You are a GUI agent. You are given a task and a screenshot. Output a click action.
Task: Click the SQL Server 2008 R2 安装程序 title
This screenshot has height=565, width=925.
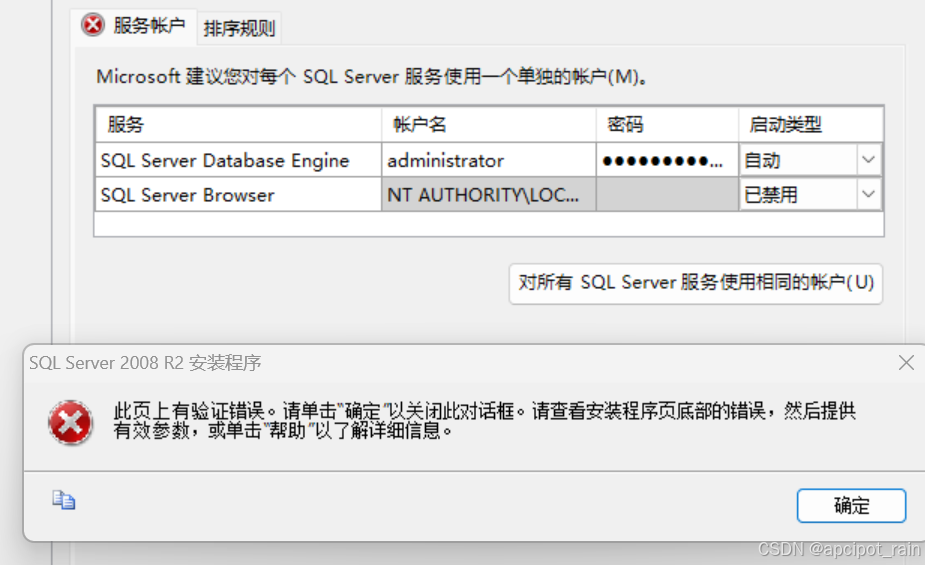pos(145,363)
